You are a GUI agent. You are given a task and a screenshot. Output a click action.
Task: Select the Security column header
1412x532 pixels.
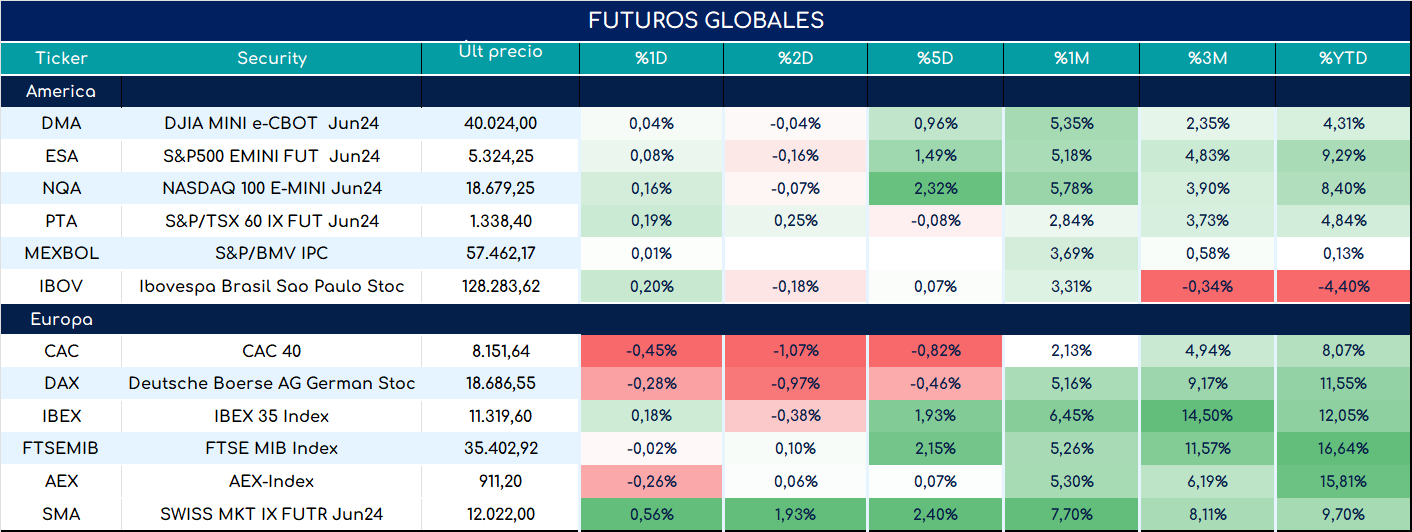(272, 58)
